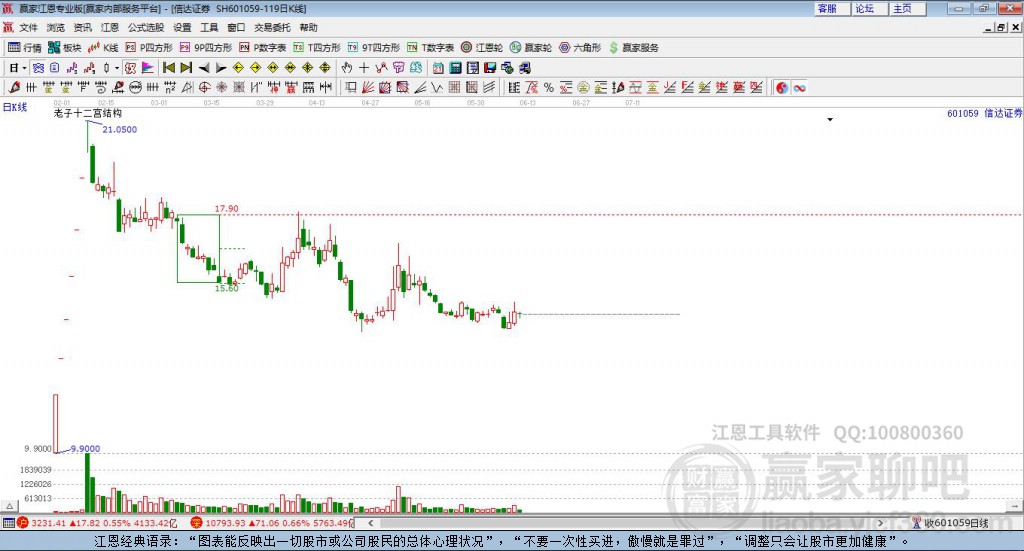Open the P数字表 tool
Viewport: 1024px width, 551px height.
tap(263, 48)
